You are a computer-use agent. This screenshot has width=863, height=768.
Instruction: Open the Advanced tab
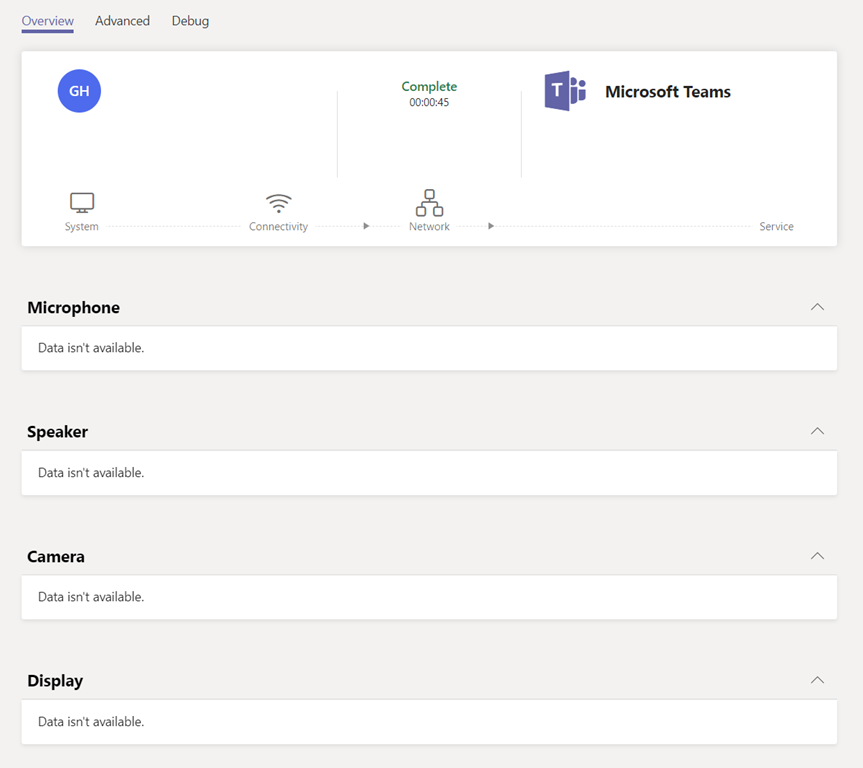(x=122, y=21)
